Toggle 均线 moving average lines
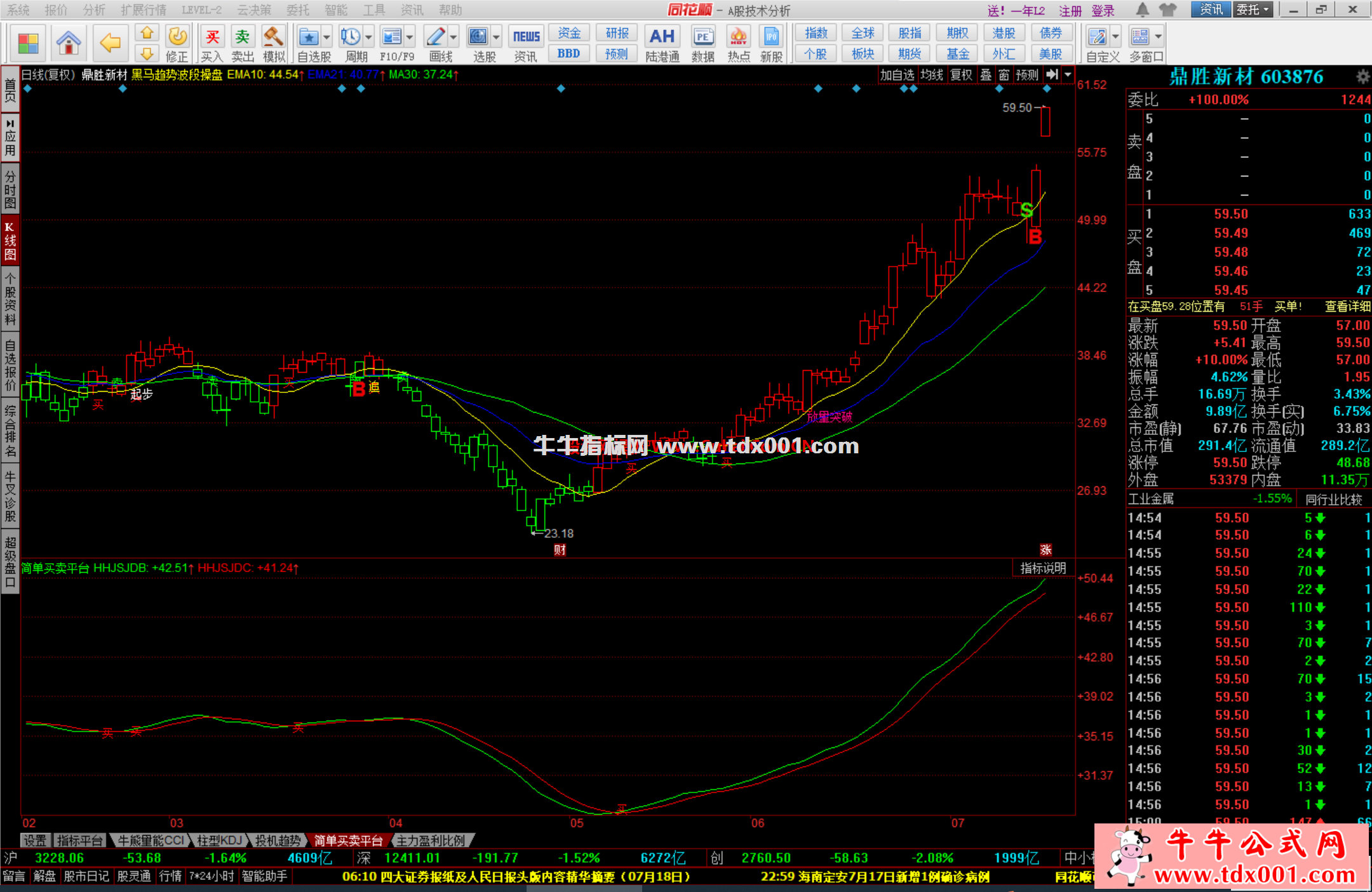1372x892 pixels. [x=931, y=75]
